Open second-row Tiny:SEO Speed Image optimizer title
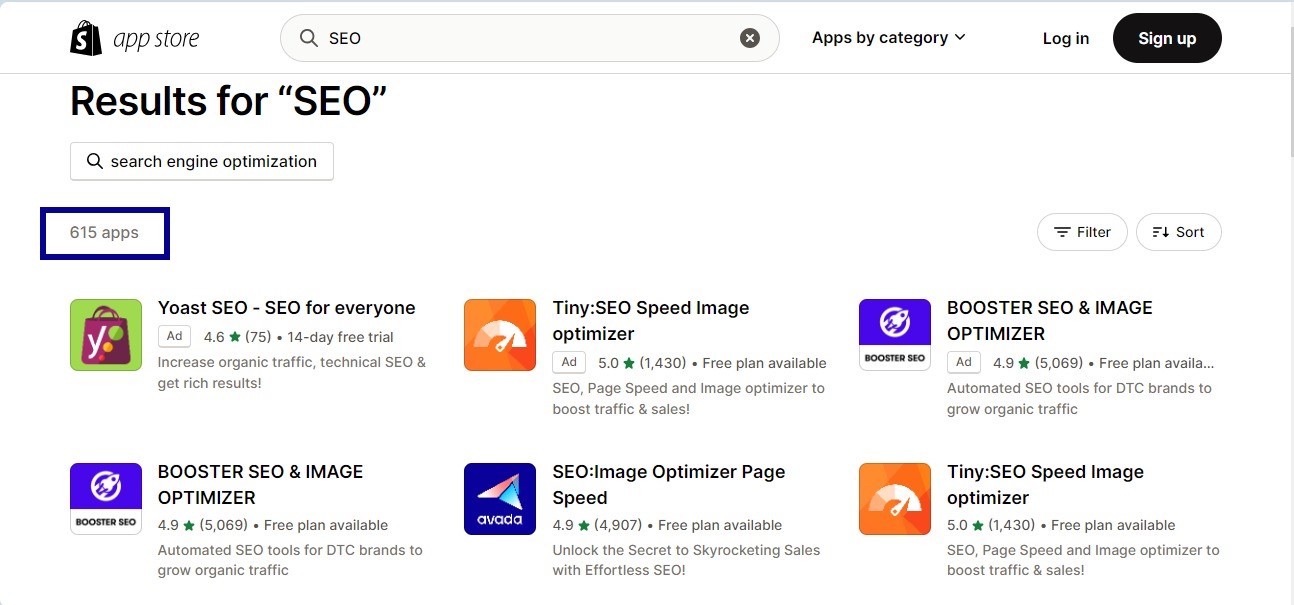Viewport: 1294px width, 605px height. (1045, 485)
